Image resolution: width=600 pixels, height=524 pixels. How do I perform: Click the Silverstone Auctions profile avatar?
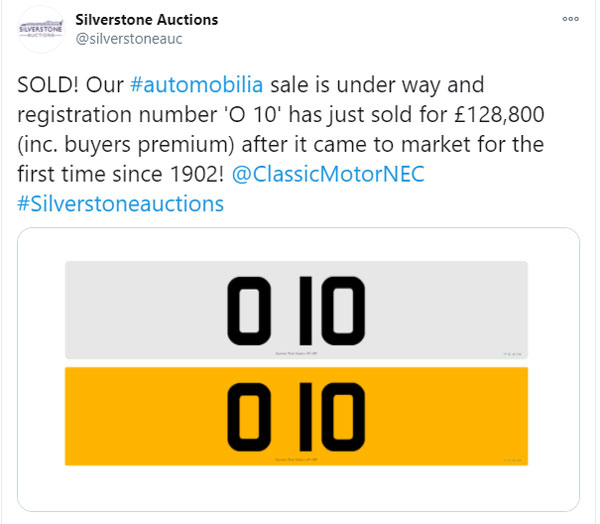pos(41,28)
